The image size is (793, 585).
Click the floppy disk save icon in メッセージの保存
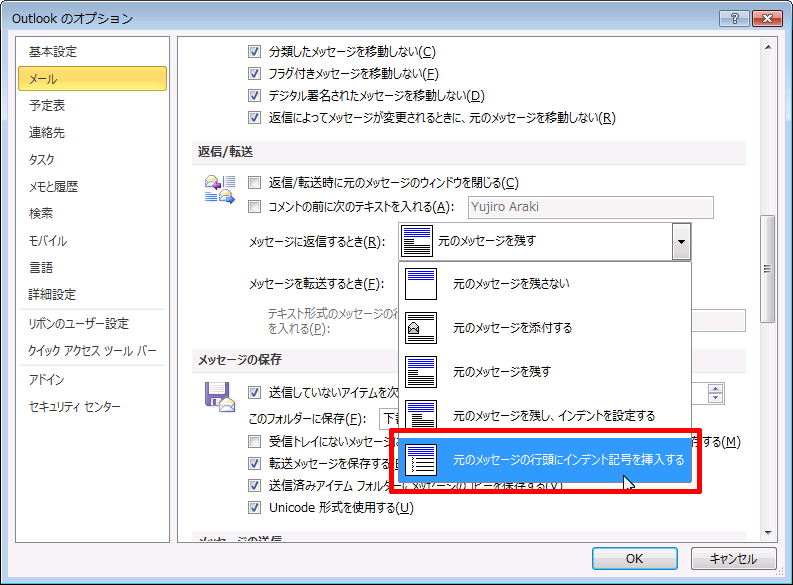pyautogui.click(x=219, y=397)
